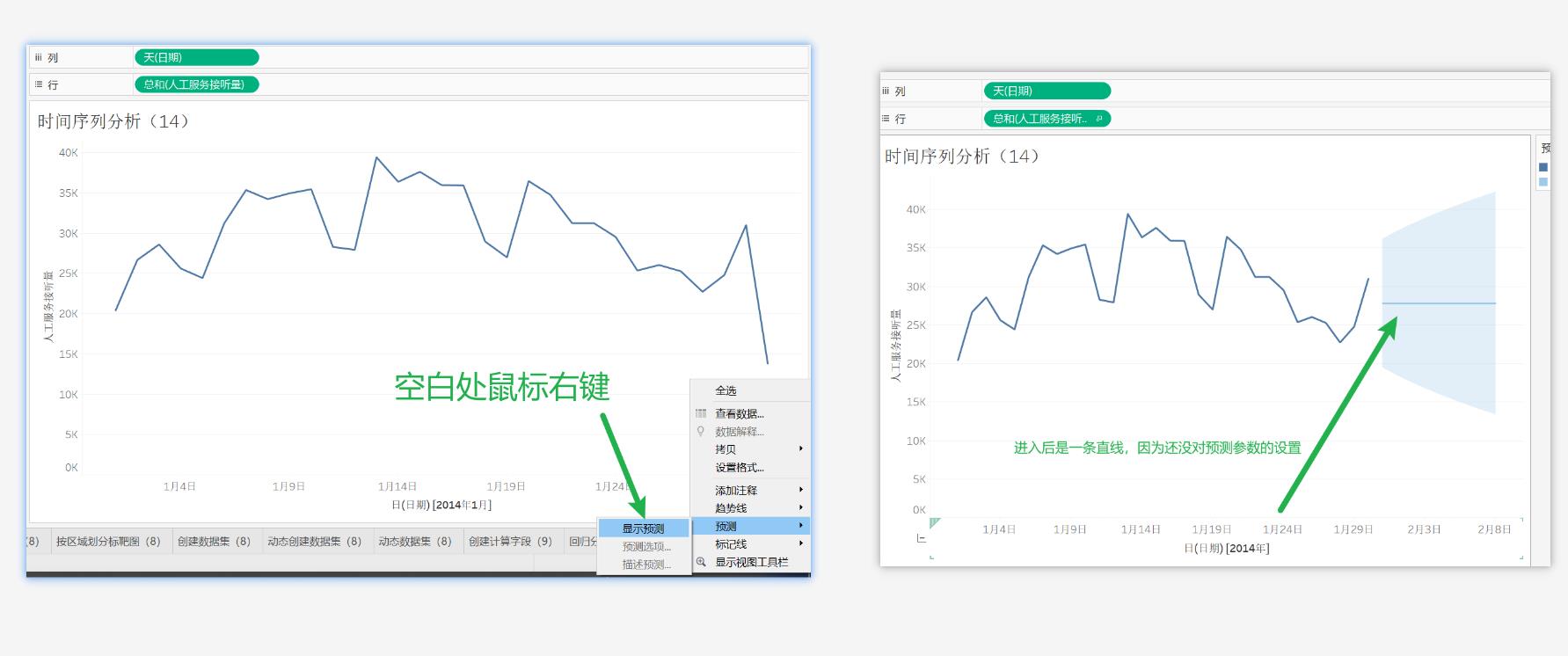Choose 设置格式... in the context menu

click(x=740, y=468)
